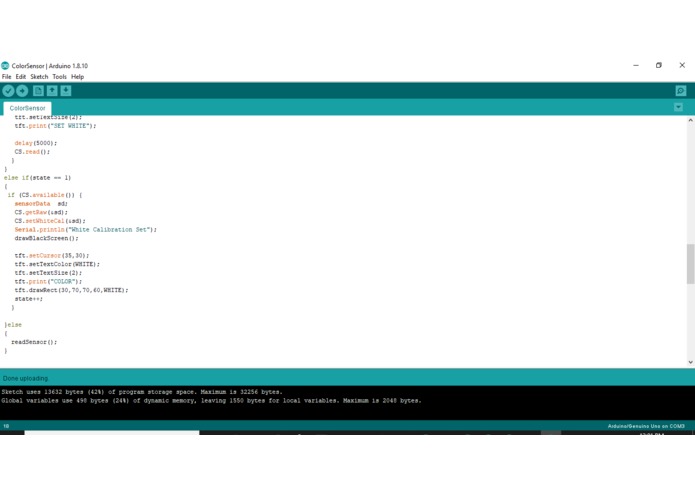Click 'tft.setTextColor(WHITE);' line
Image resolution: width=695 pixels, height=494 pixels.
(x=57, y=264)
